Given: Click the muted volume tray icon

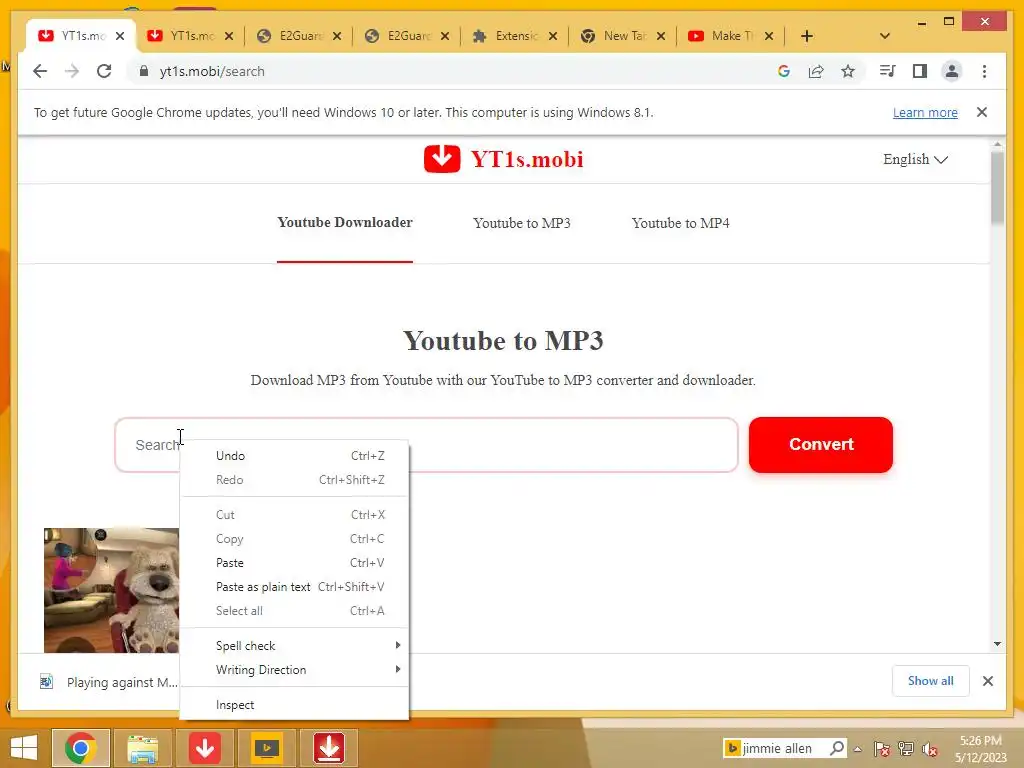Looking at the screenshot, I should coord(930,749).
